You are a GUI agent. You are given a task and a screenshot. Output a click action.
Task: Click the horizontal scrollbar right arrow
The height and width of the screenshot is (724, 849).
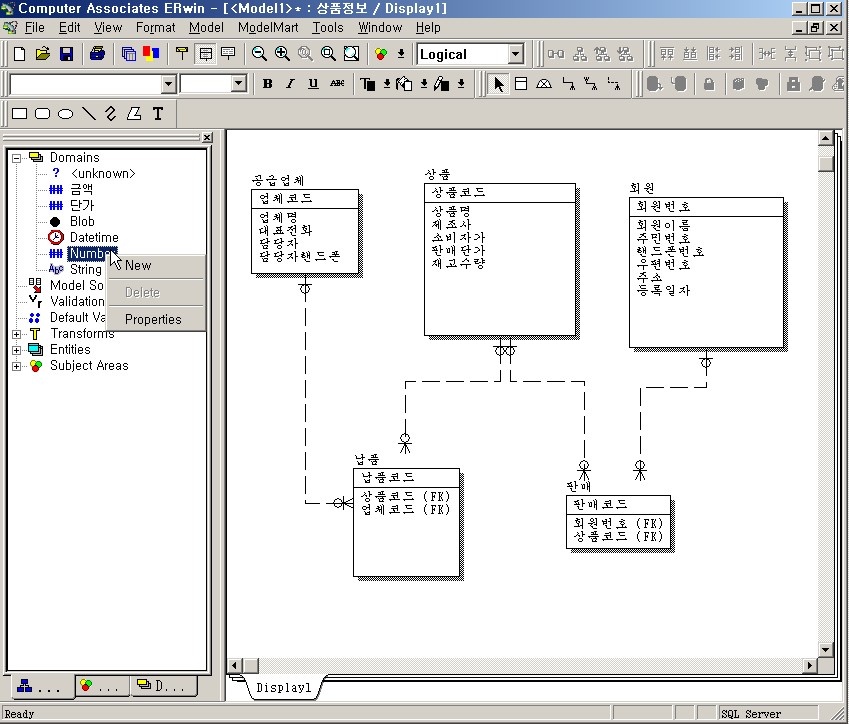(810, 665)
